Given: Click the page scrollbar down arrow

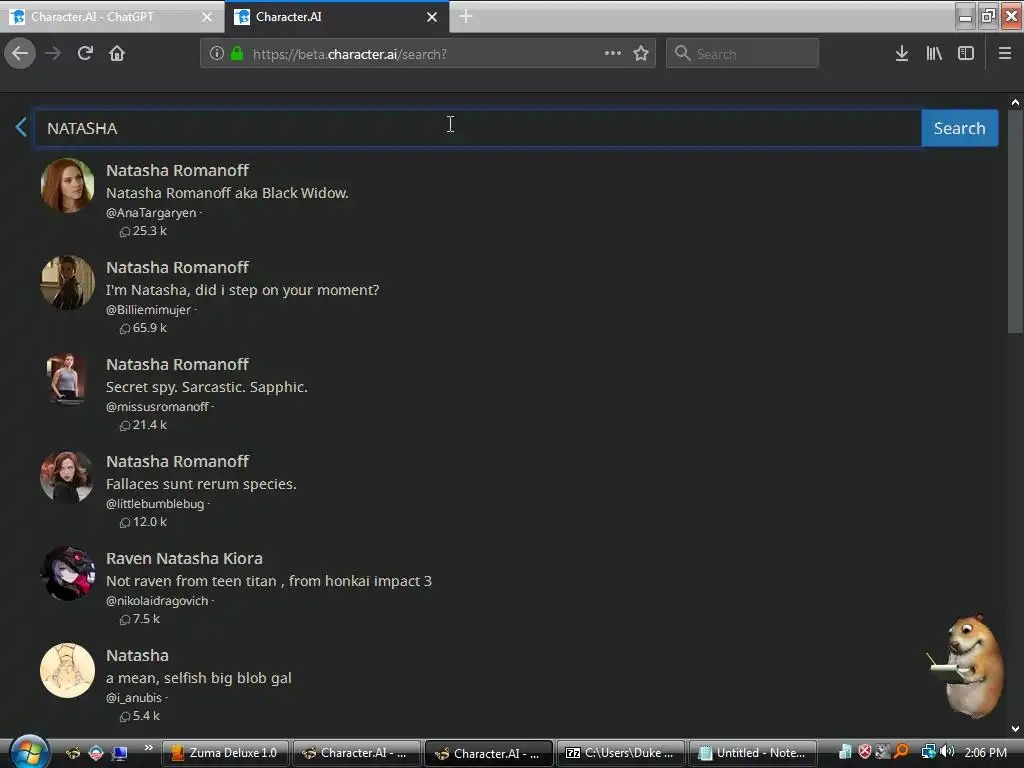Looking at the screenshot, I should (x=1015, y=729).
